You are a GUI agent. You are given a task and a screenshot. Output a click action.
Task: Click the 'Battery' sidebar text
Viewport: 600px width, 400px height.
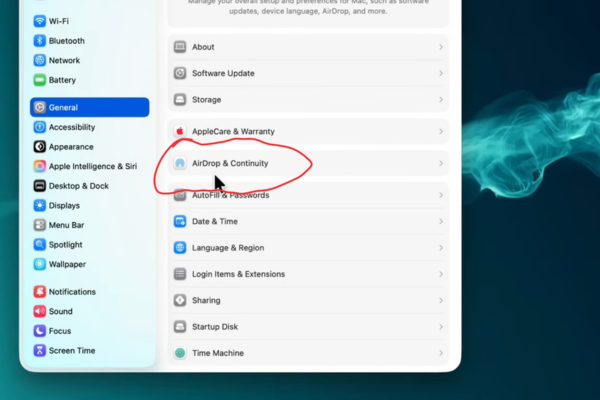click(62, 80)
